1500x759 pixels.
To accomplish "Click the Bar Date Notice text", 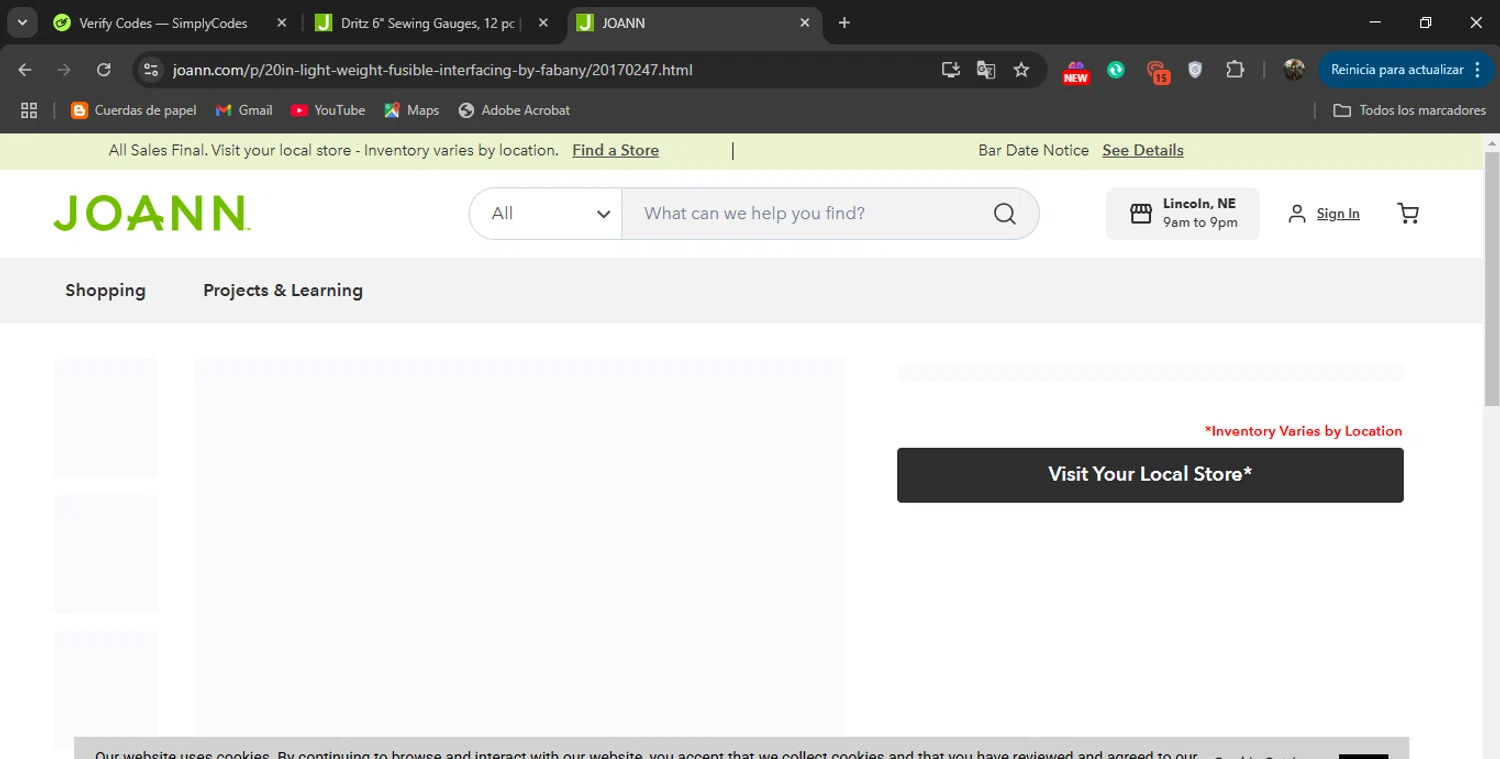I will click(1033, 150).
